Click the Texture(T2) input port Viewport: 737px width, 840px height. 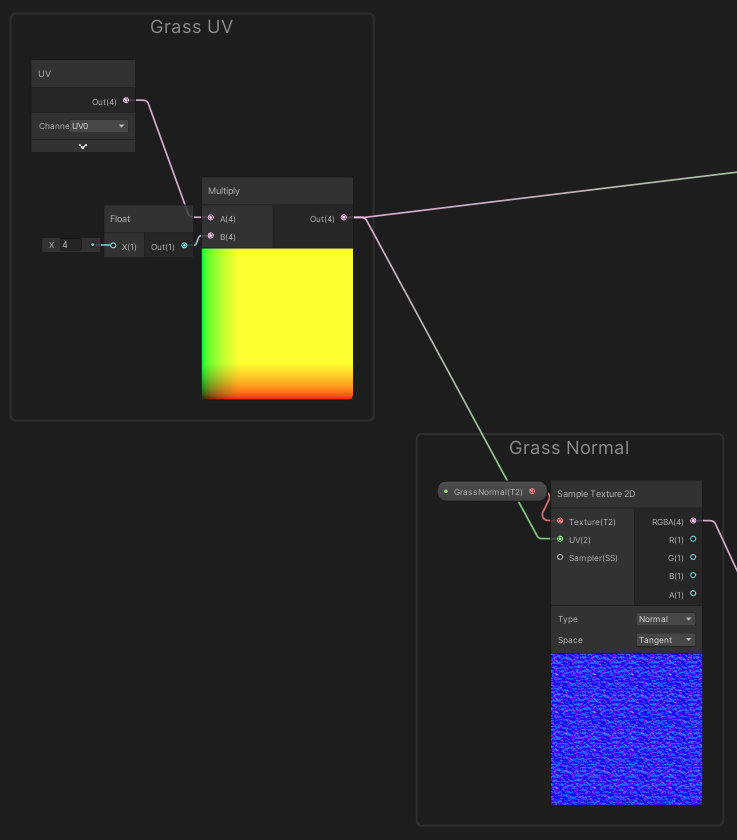[x=560, y=521]
